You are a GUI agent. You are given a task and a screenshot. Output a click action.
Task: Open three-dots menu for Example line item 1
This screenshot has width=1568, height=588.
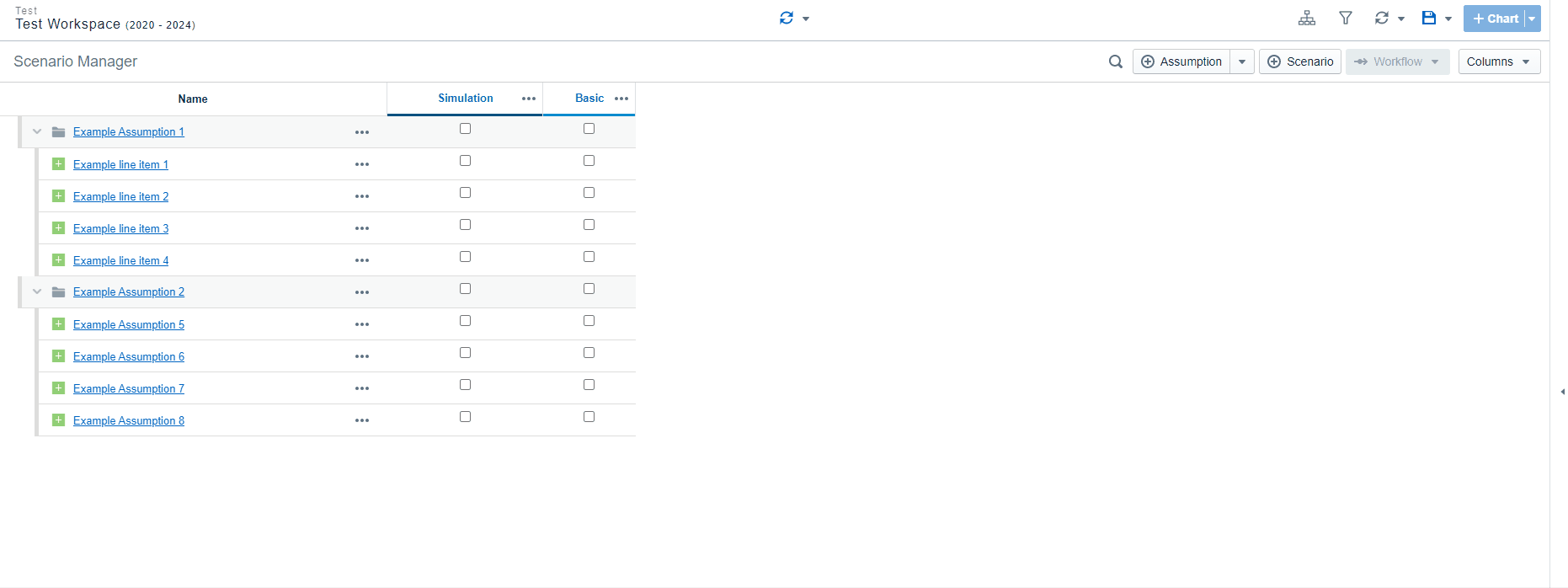coord(362,164)
